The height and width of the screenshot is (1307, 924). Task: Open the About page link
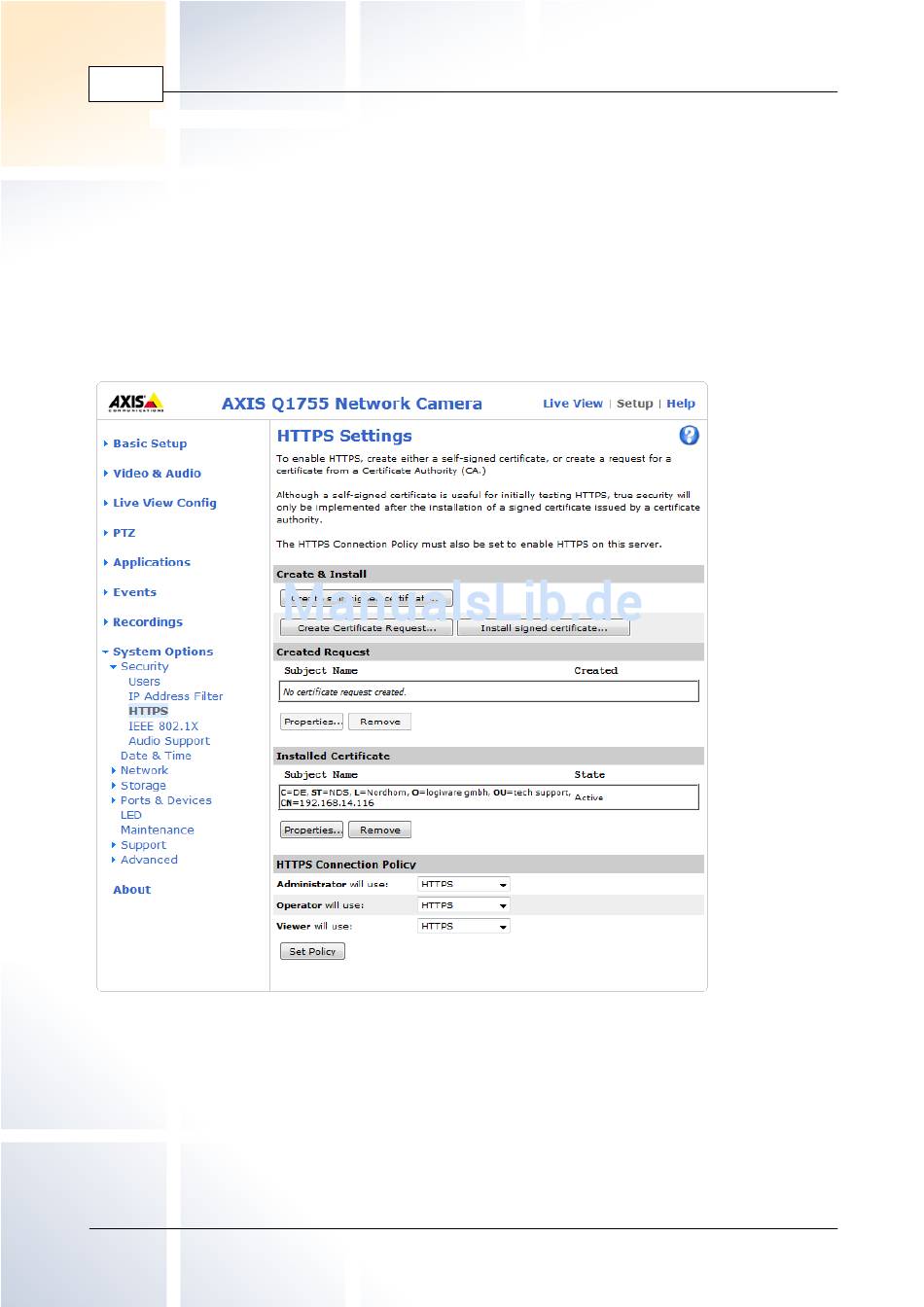point(132,890)
